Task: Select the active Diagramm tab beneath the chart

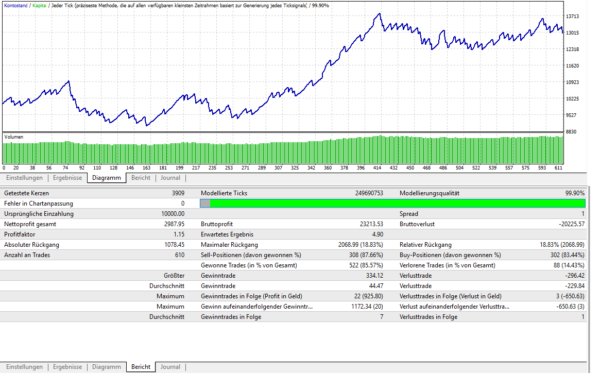Action: (x=106, y=178)
